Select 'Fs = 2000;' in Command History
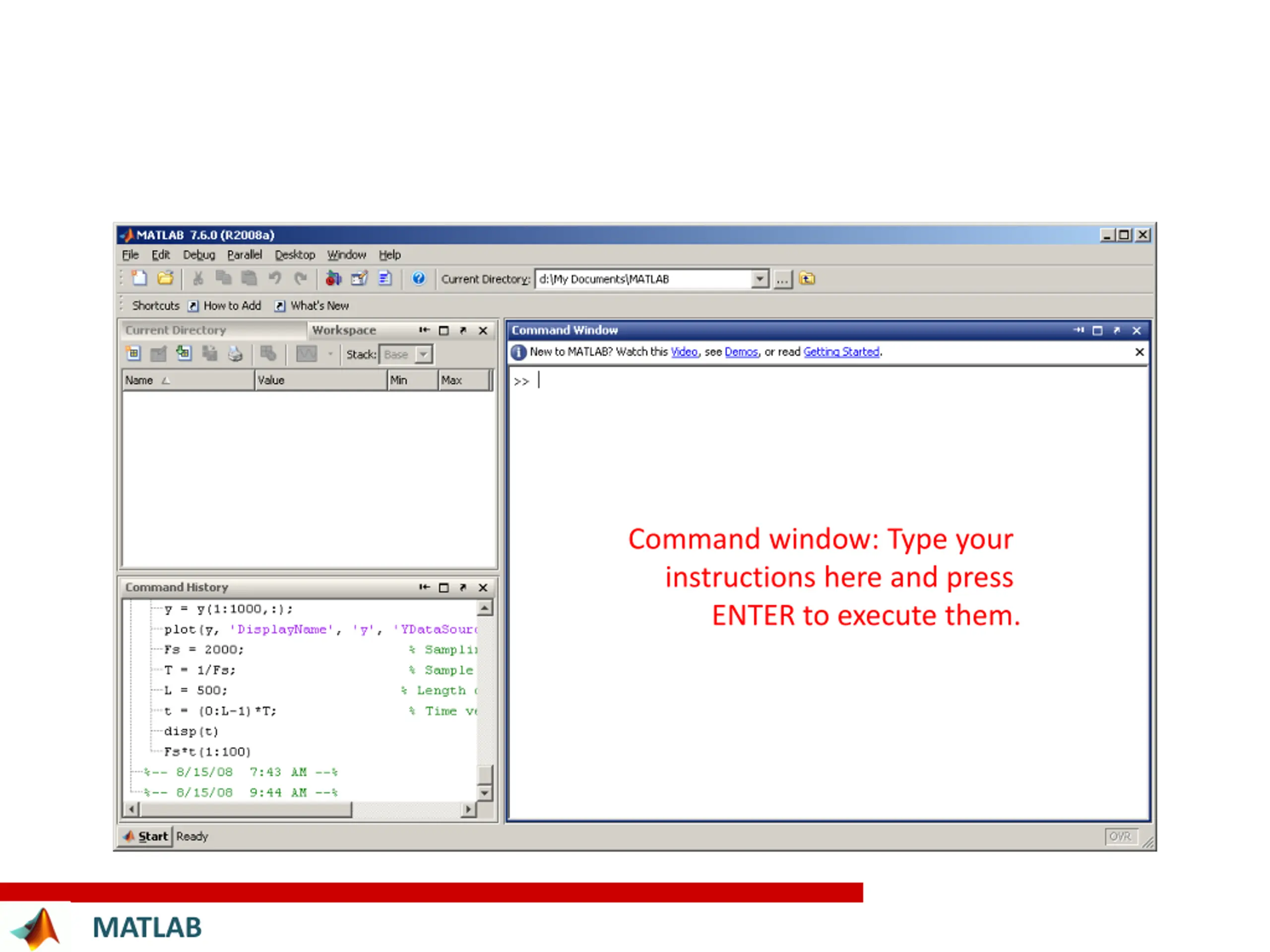1270x952 pixels. pos(204,650)
